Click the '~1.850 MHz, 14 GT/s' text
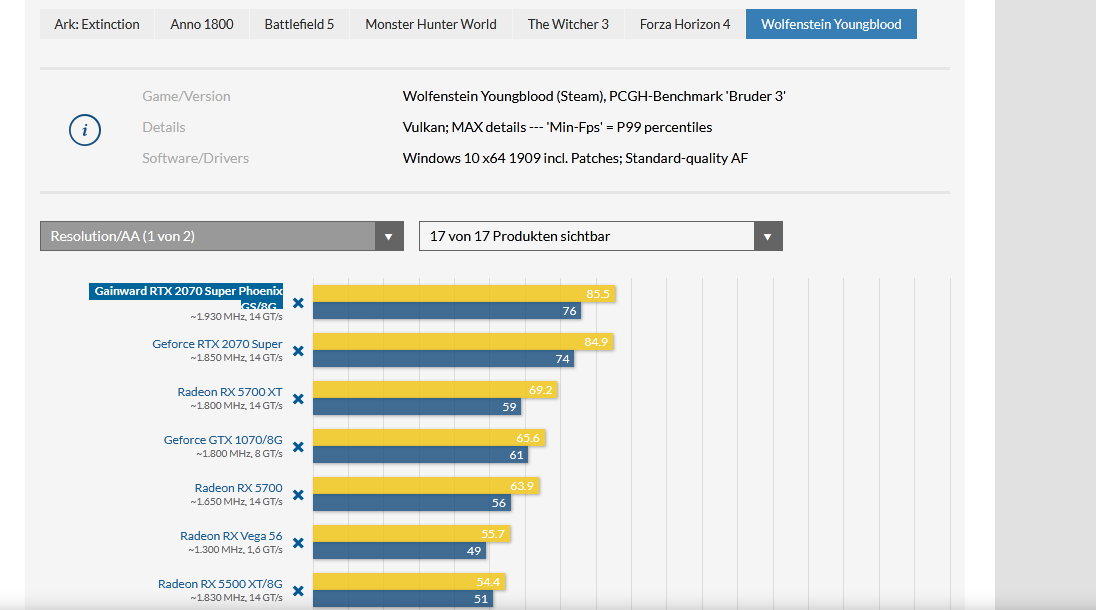 click(x=236, y=358)
